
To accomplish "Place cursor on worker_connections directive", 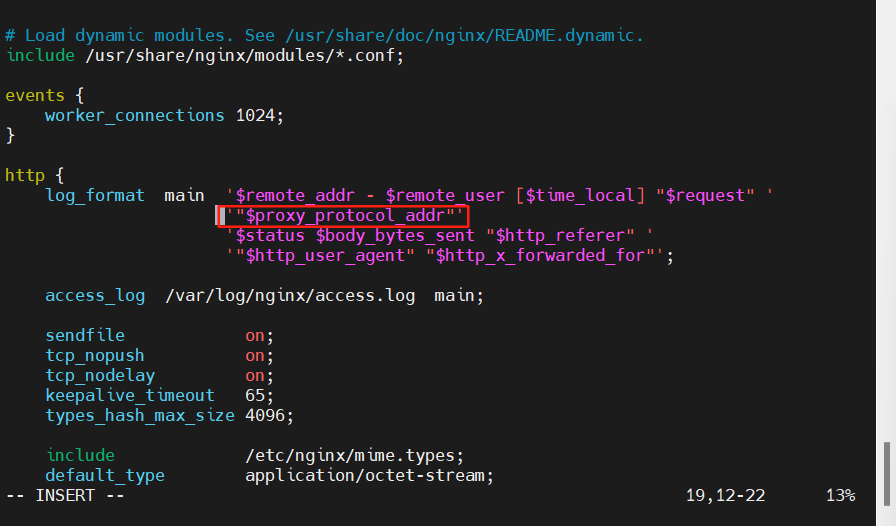I will 135,115.
